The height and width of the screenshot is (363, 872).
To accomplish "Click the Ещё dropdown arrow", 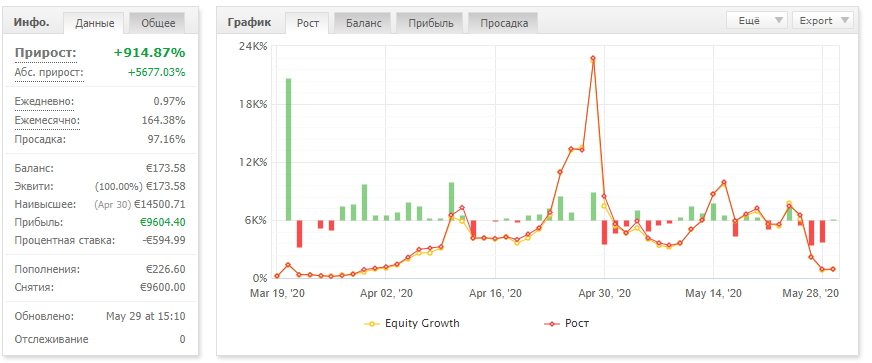I will [x=779, y=21].
